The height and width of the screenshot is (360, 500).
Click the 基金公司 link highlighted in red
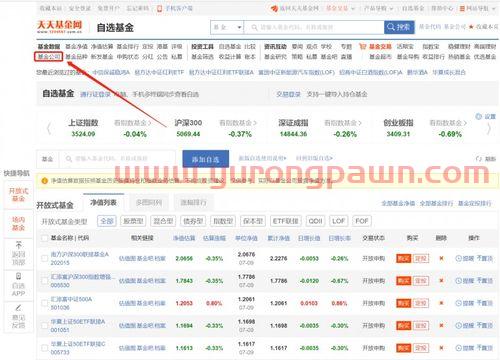point(49,57)
